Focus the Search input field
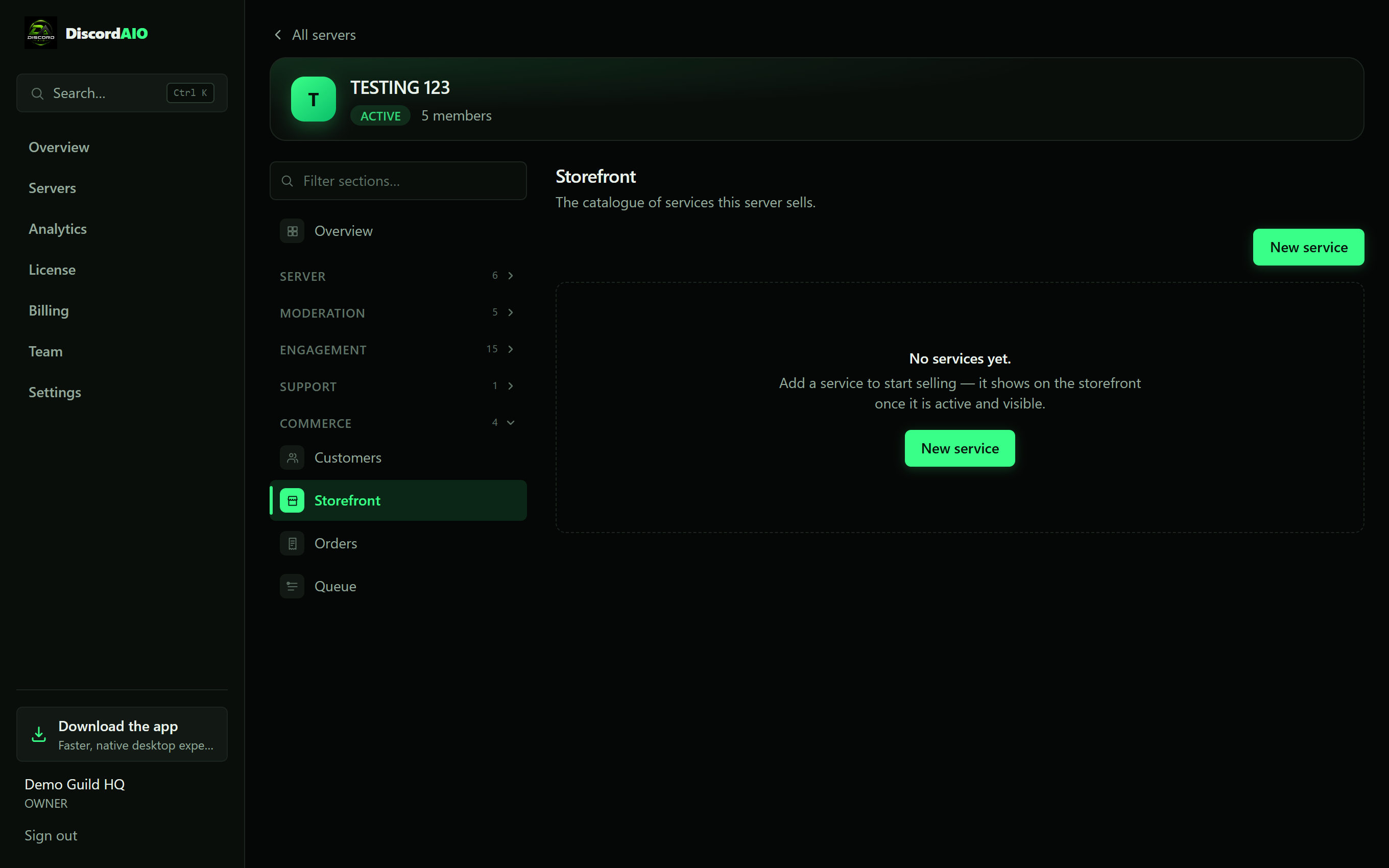 (x=122, y=93)
